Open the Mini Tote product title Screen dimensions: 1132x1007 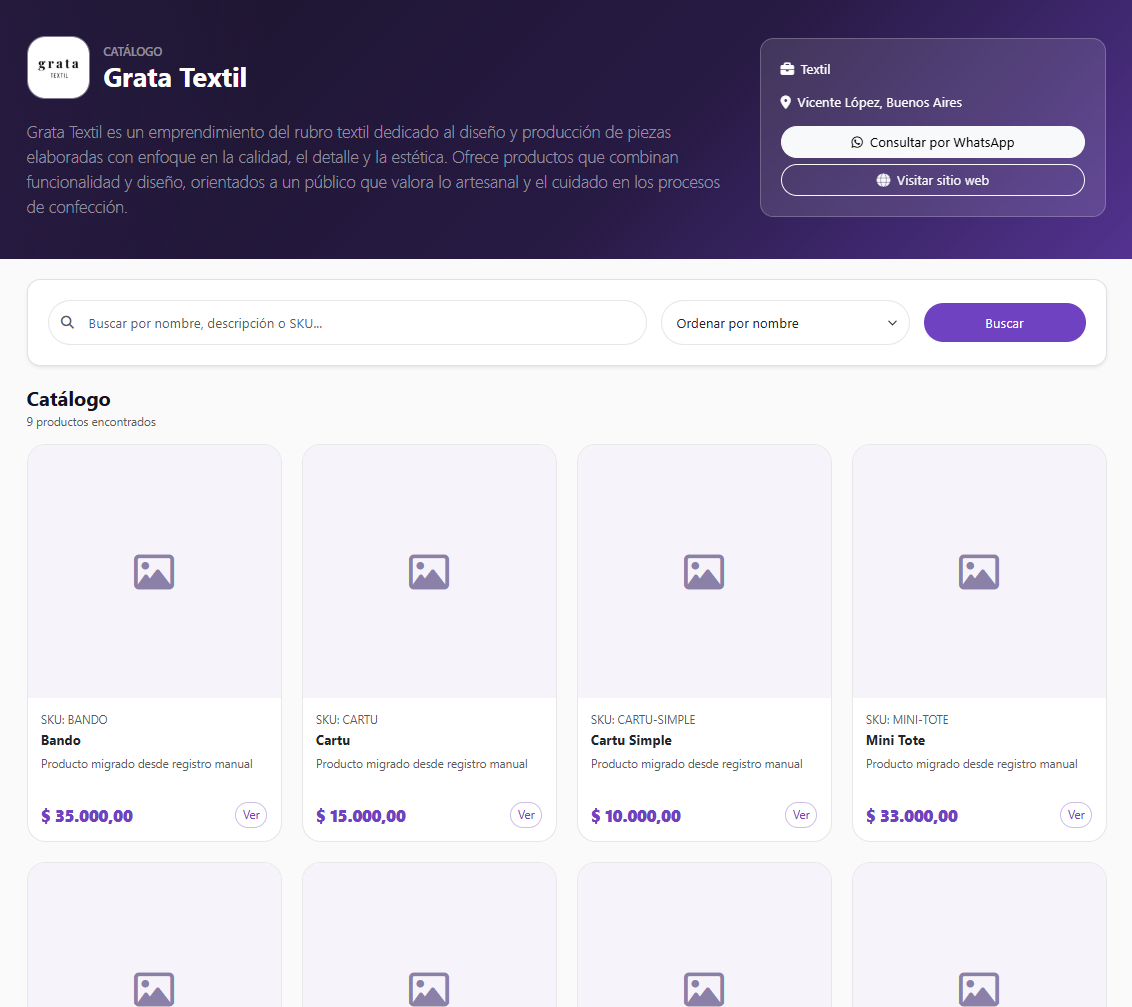pos(895,740)
